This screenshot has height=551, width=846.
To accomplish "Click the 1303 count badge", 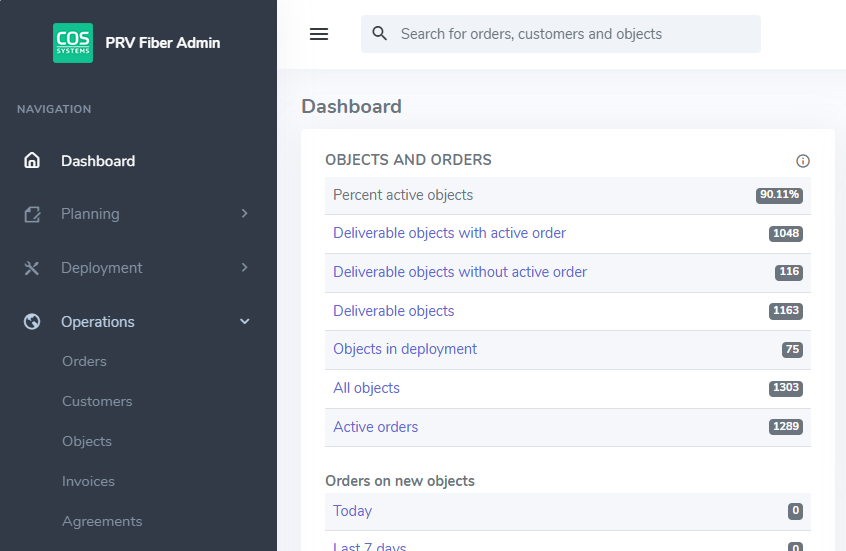I will click(786, 387).
